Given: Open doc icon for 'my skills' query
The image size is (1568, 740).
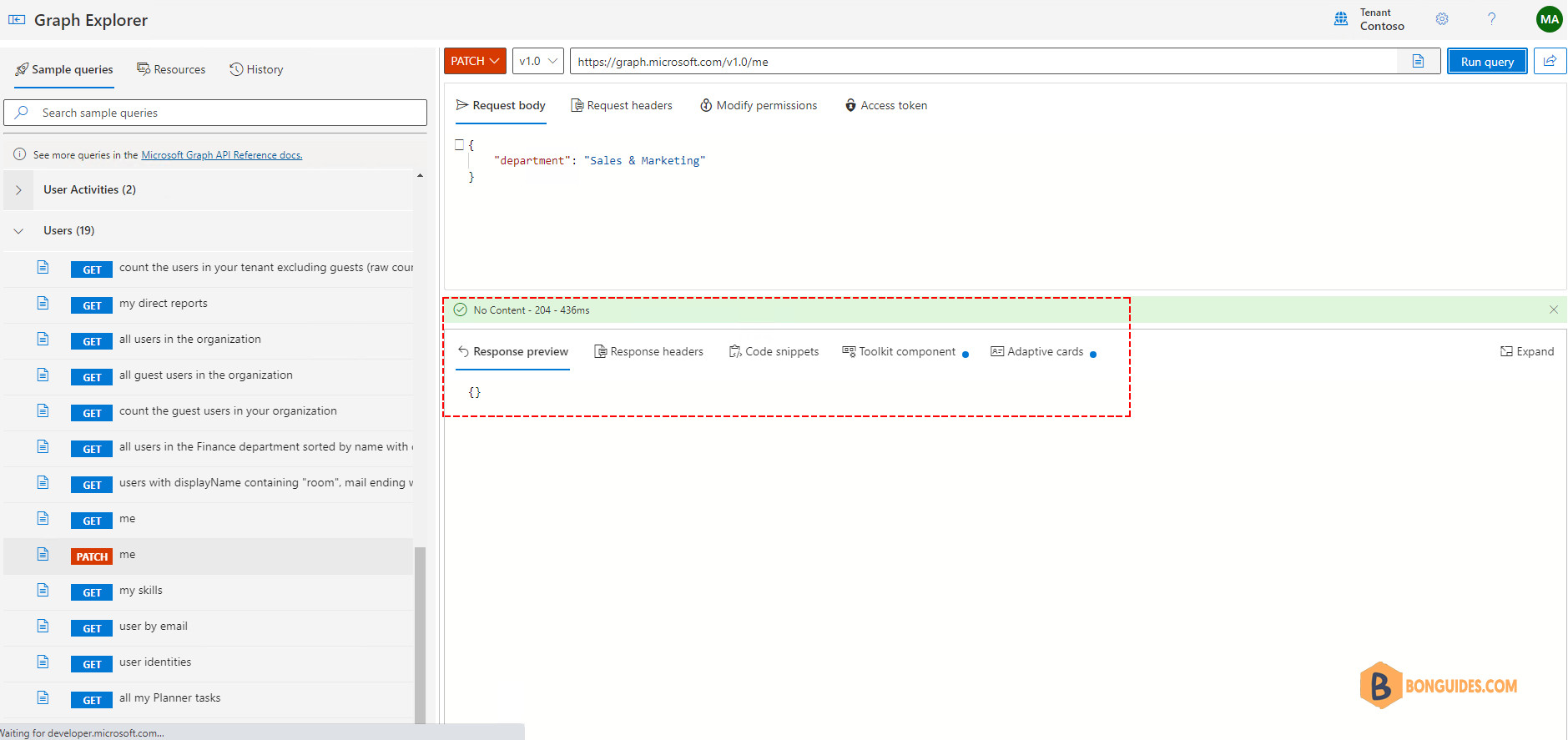Looking at the screenshot, I should 43,590.
